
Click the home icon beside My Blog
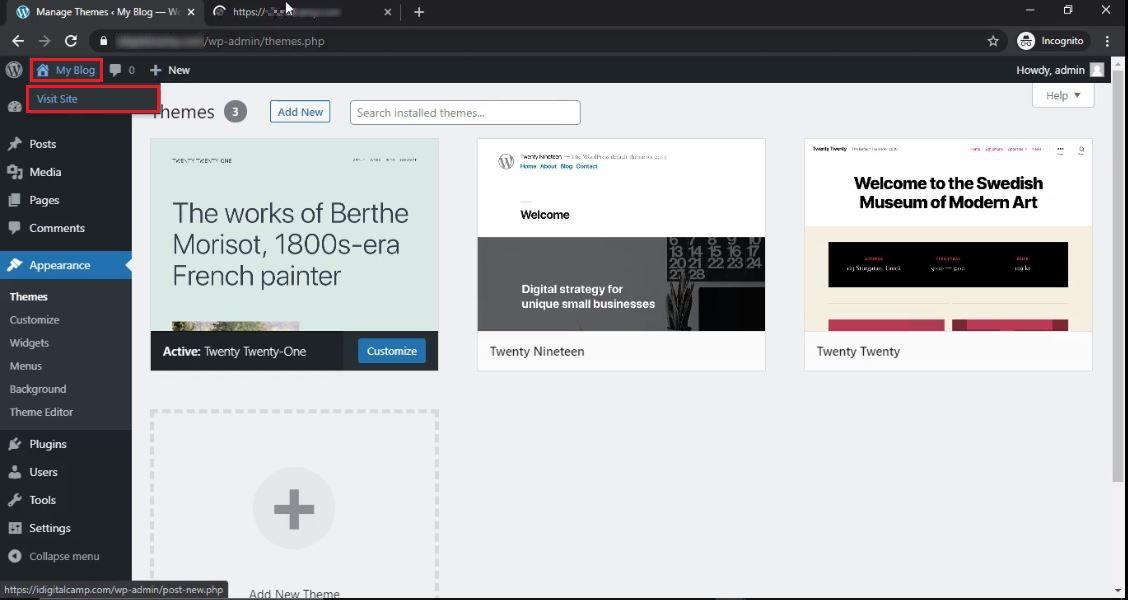[43, 70]
